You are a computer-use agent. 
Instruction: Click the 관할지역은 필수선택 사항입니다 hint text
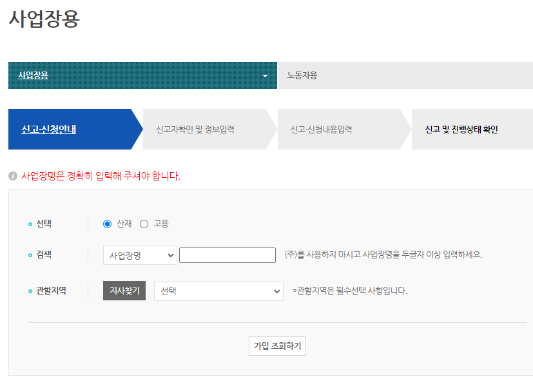[350, 291]
